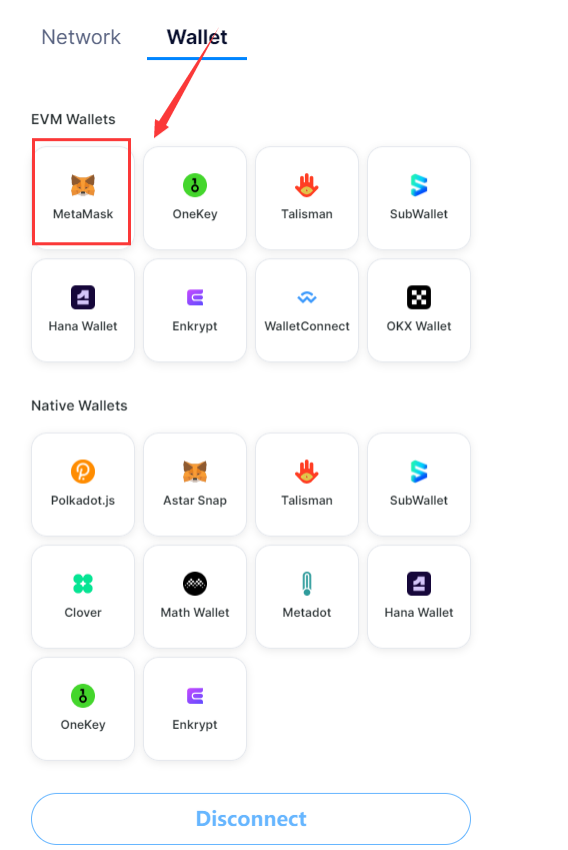
Task: Select Enkrypt in EVM Wallets section
Action: coord(195,310)
